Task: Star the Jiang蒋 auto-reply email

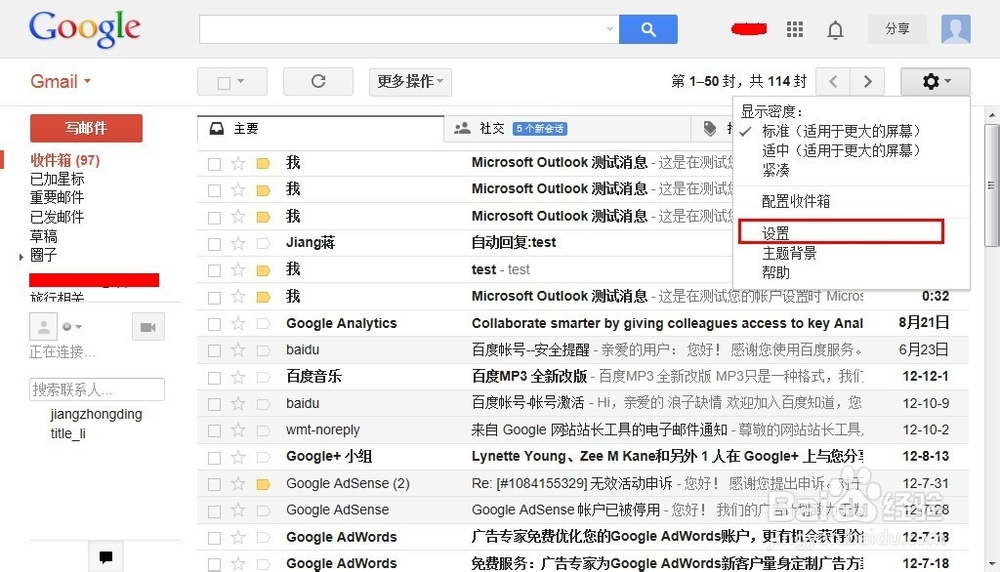Action: 238,244
